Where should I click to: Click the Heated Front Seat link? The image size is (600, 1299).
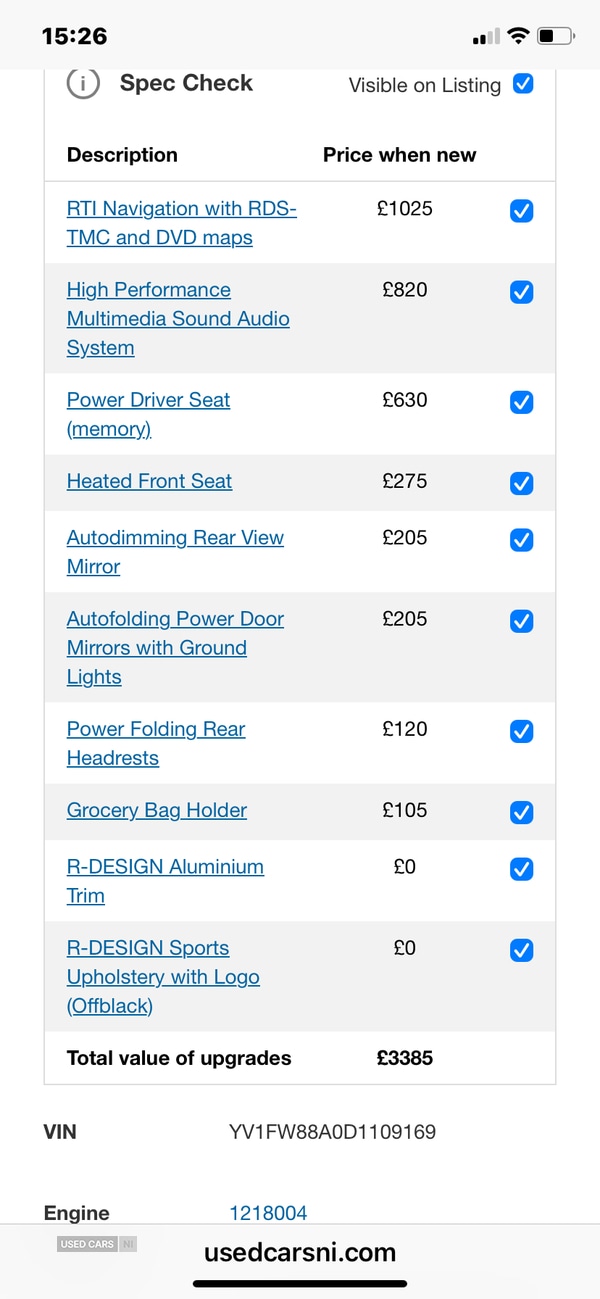[149, 481]
